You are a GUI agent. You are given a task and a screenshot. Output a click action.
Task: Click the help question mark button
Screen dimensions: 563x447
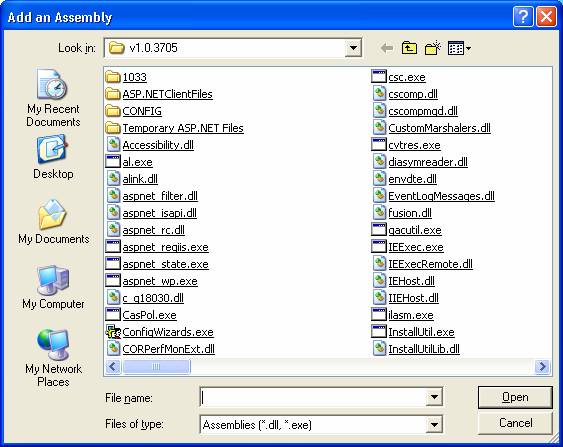coord(523,17)
